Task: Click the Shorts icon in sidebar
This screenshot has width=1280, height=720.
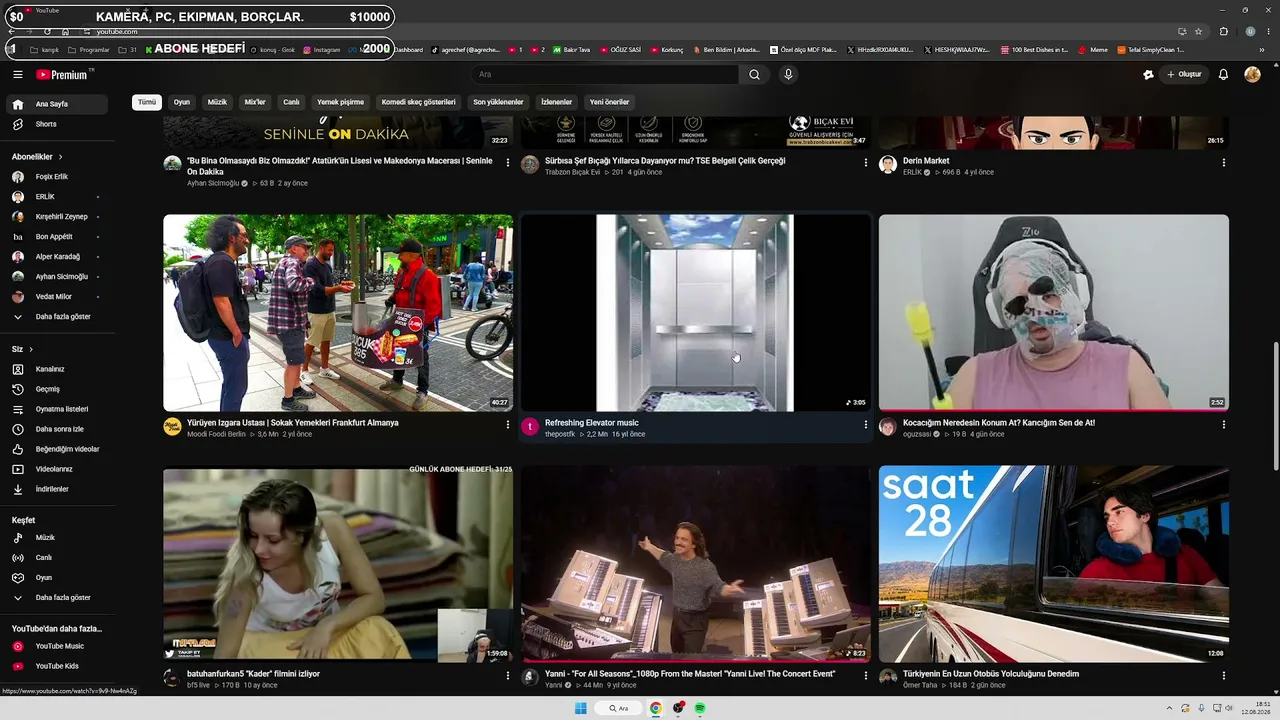Action: tap(17, 124)
